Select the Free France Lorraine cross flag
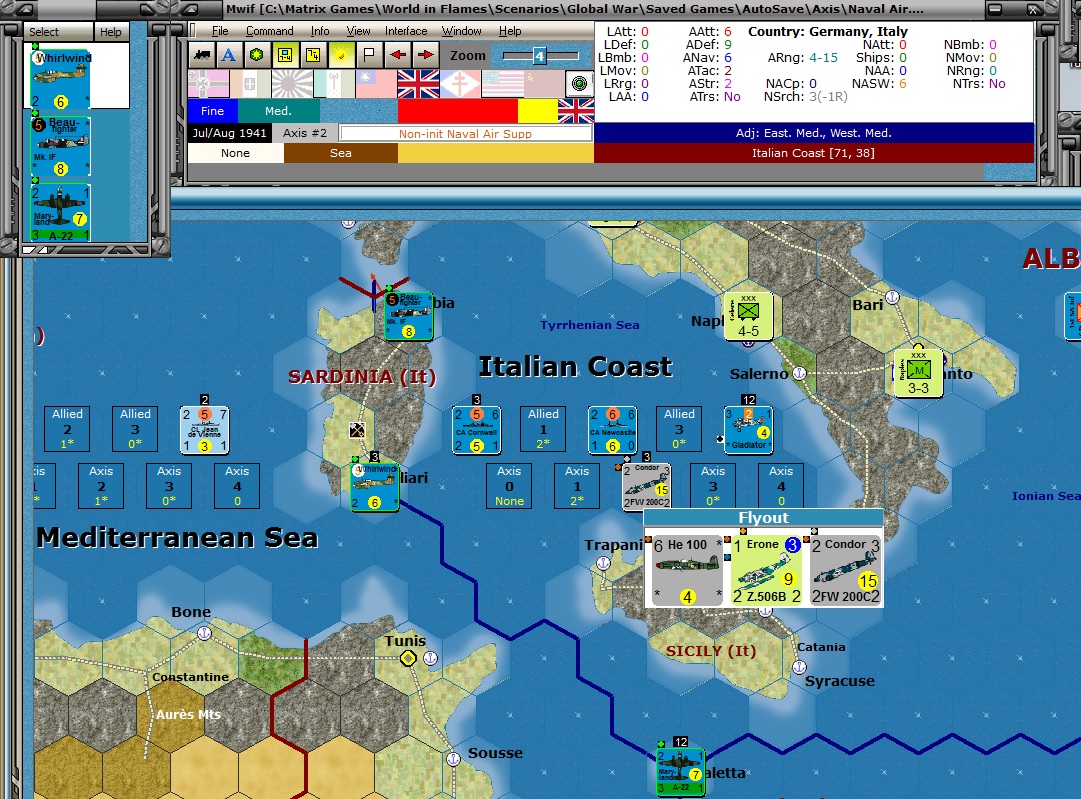The image size is (1081, 799). coord(460,84)
